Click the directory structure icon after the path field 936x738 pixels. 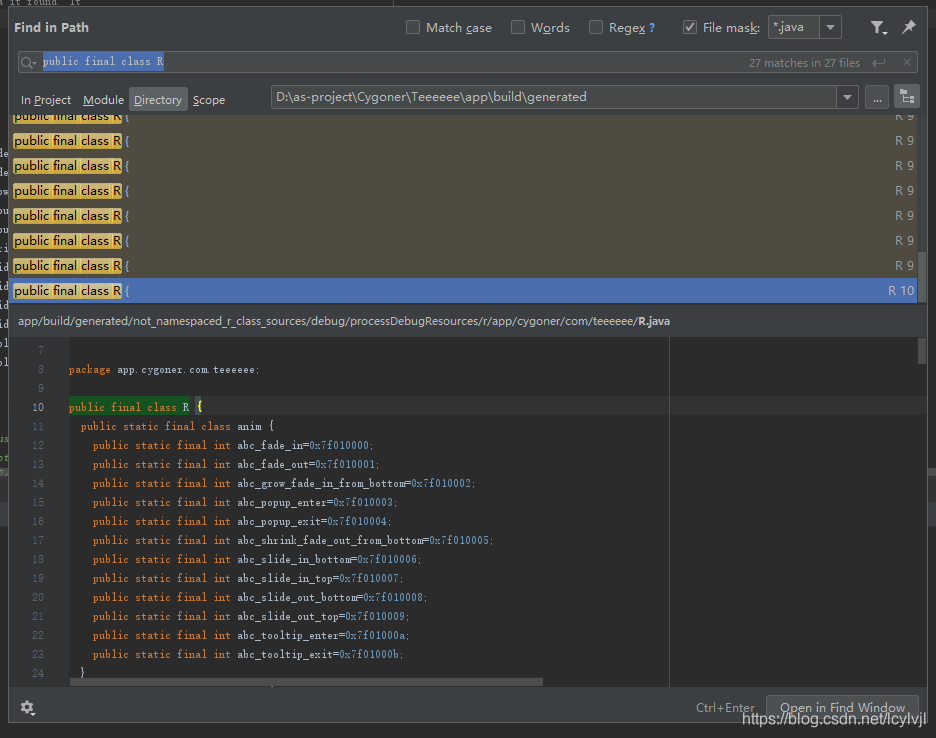pyautogui.click(x=906, y=96)
